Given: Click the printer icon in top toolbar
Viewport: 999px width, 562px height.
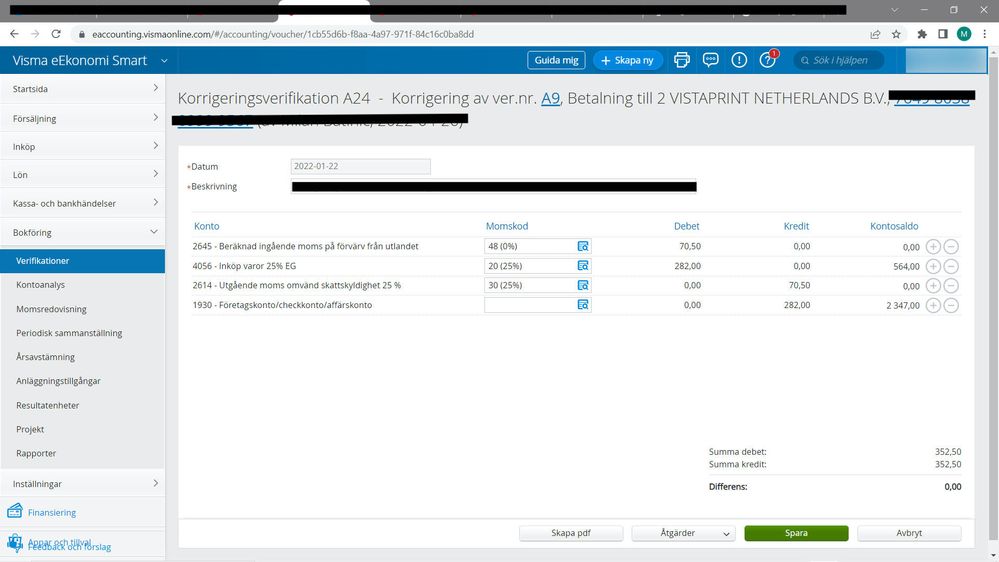Looking at the screenshot, I should [x=682, y=60].
